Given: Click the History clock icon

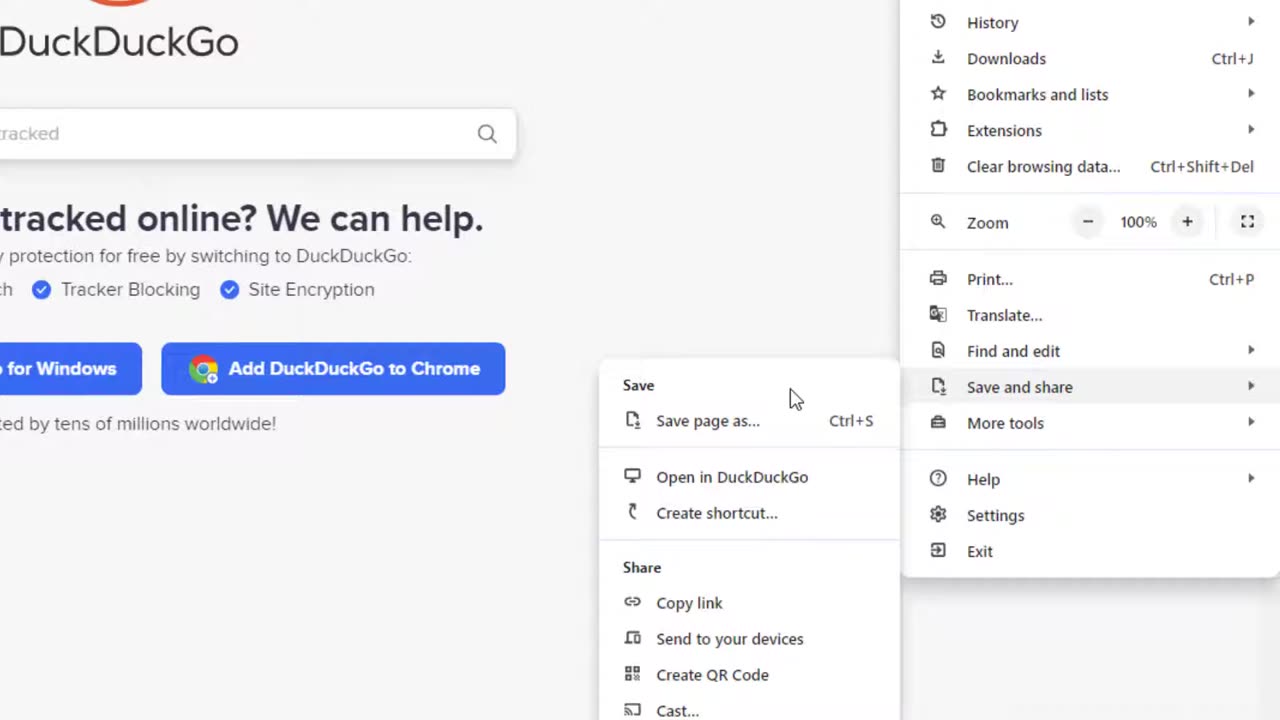Looking at the screenshot, I should [938, 22].
